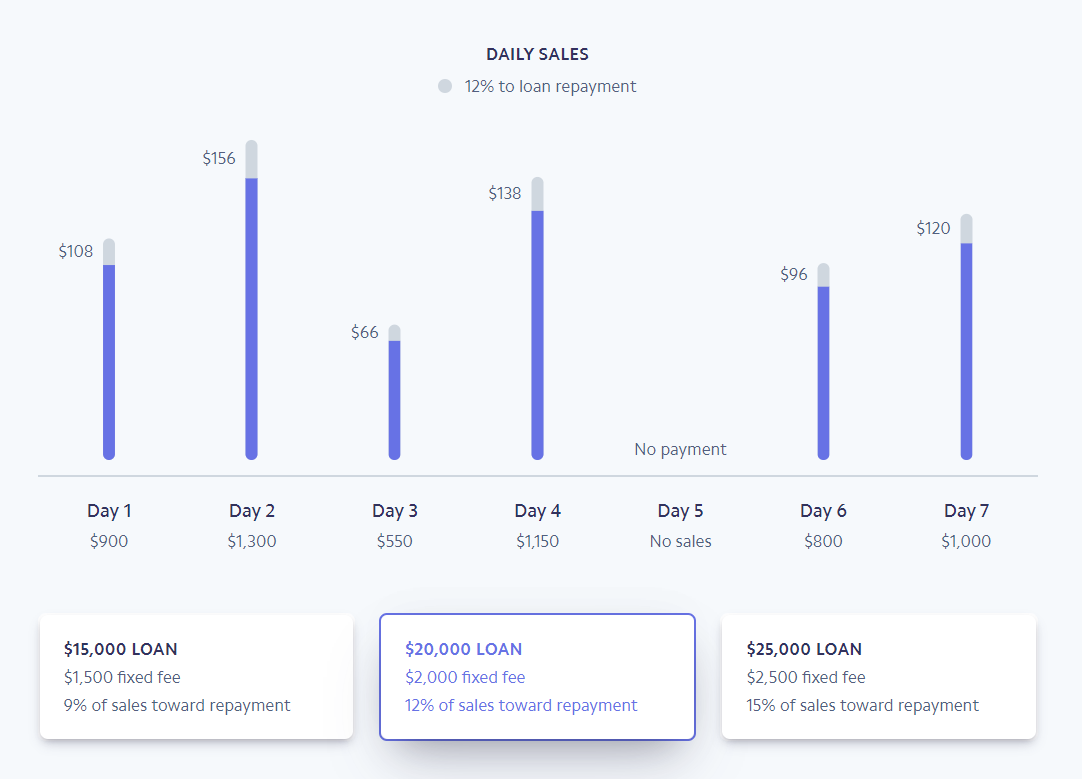Click the Day 1 sales bar
1082x779 pixels.
pyautogui.click(x=109, y=360)
